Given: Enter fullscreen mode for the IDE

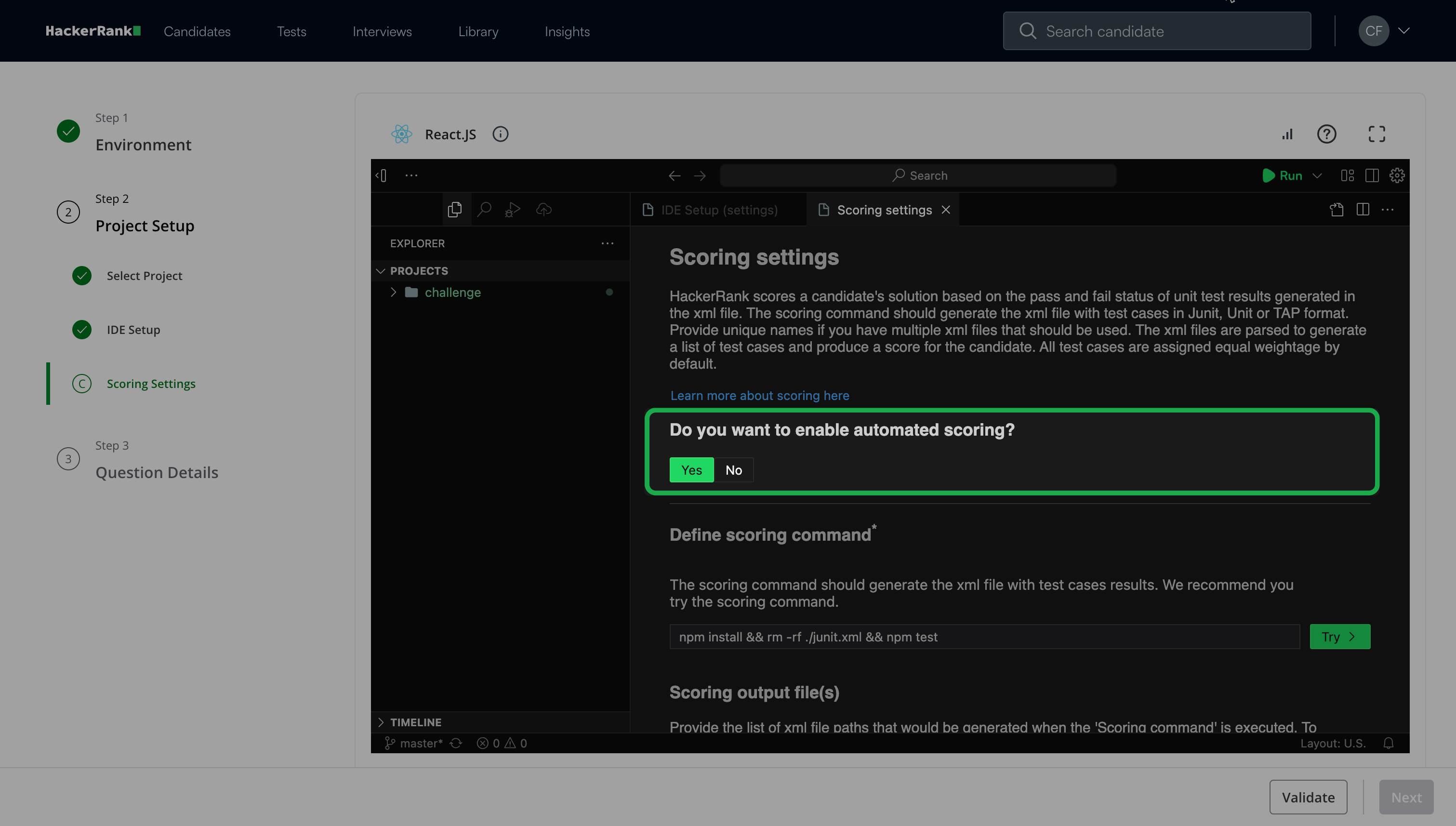Looking at the screenshot, I should [x=1377, y=134].
